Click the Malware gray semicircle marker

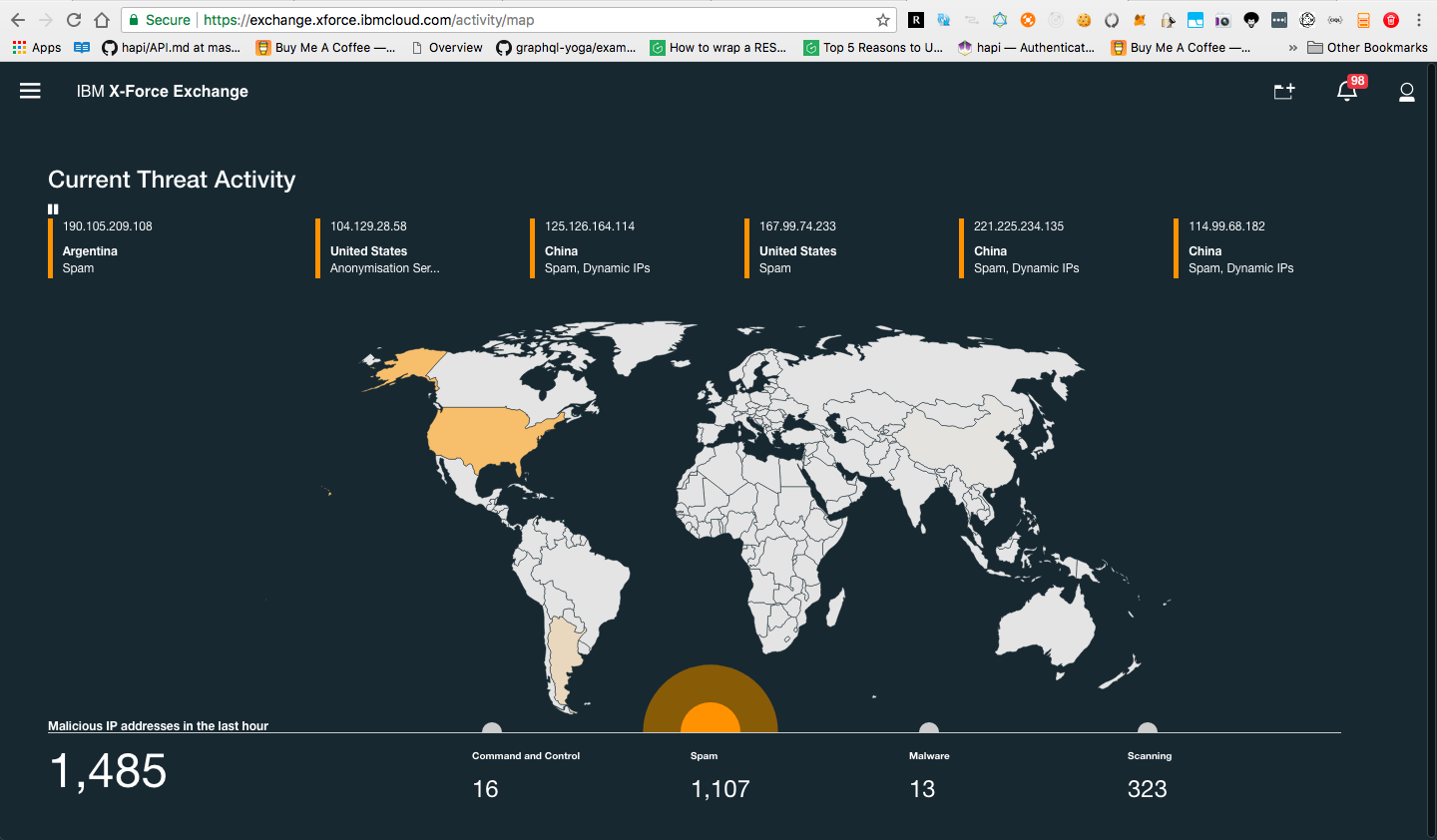pyautogui.click(x=929, y=728)
